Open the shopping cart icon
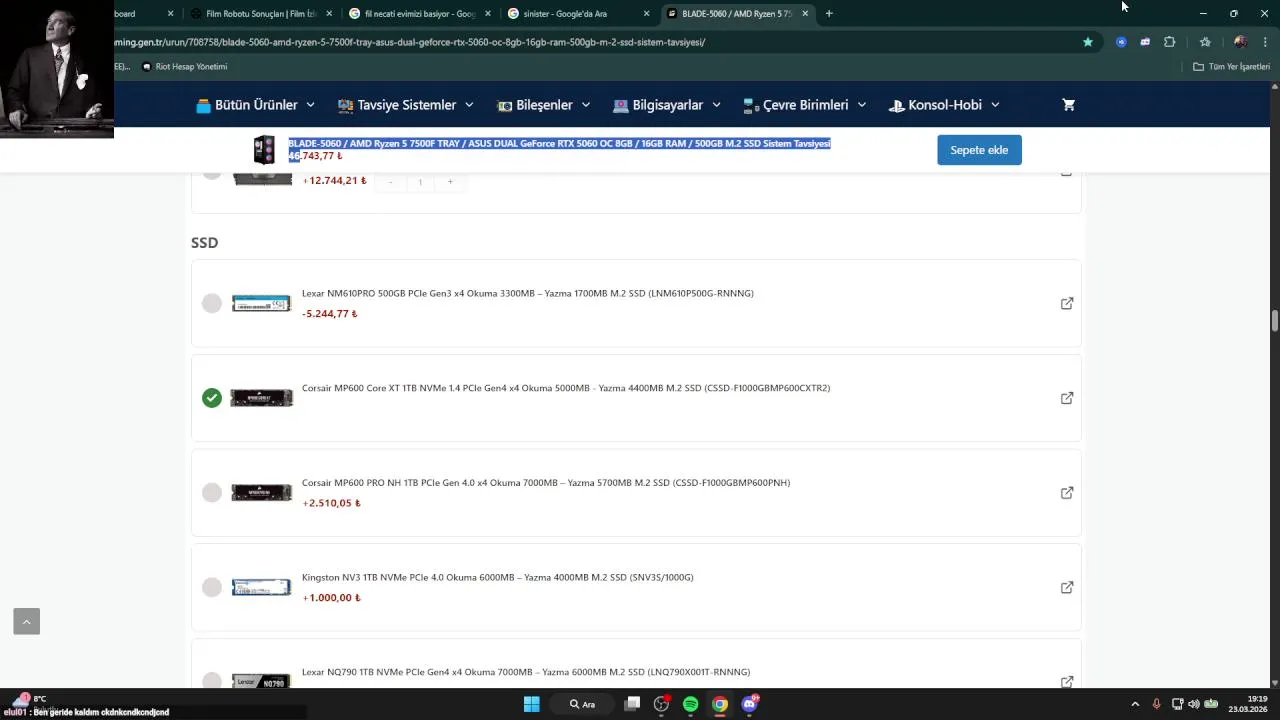Viewport: 1280px width, 720px height. [1068, 105]
